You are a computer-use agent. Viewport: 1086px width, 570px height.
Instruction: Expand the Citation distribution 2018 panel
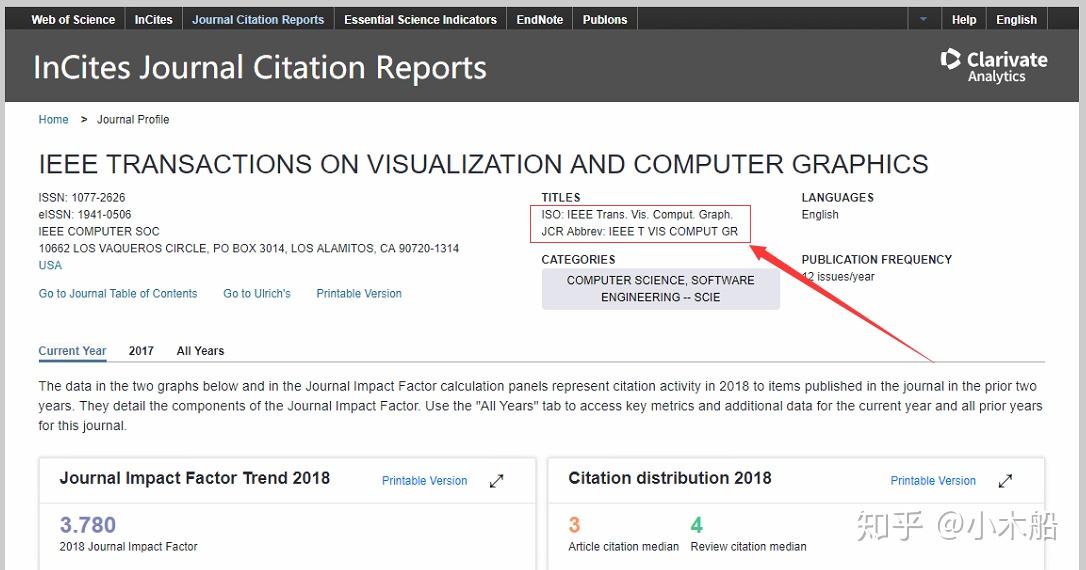tap(1006, 481)
